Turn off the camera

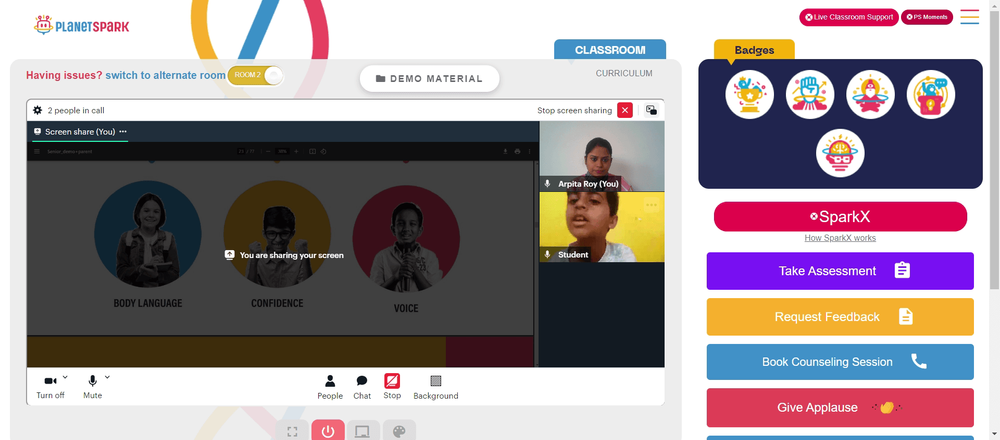[x=50, y=387]
